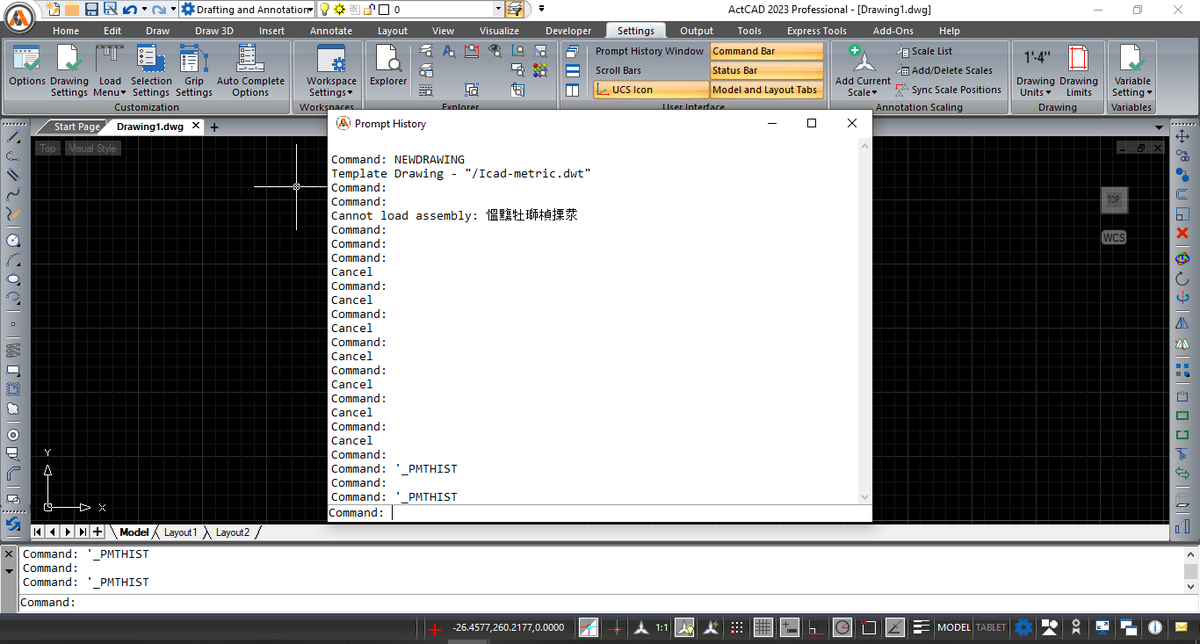
Task: Click the Open folder icon in quick access toolbar
Action: 72,9
